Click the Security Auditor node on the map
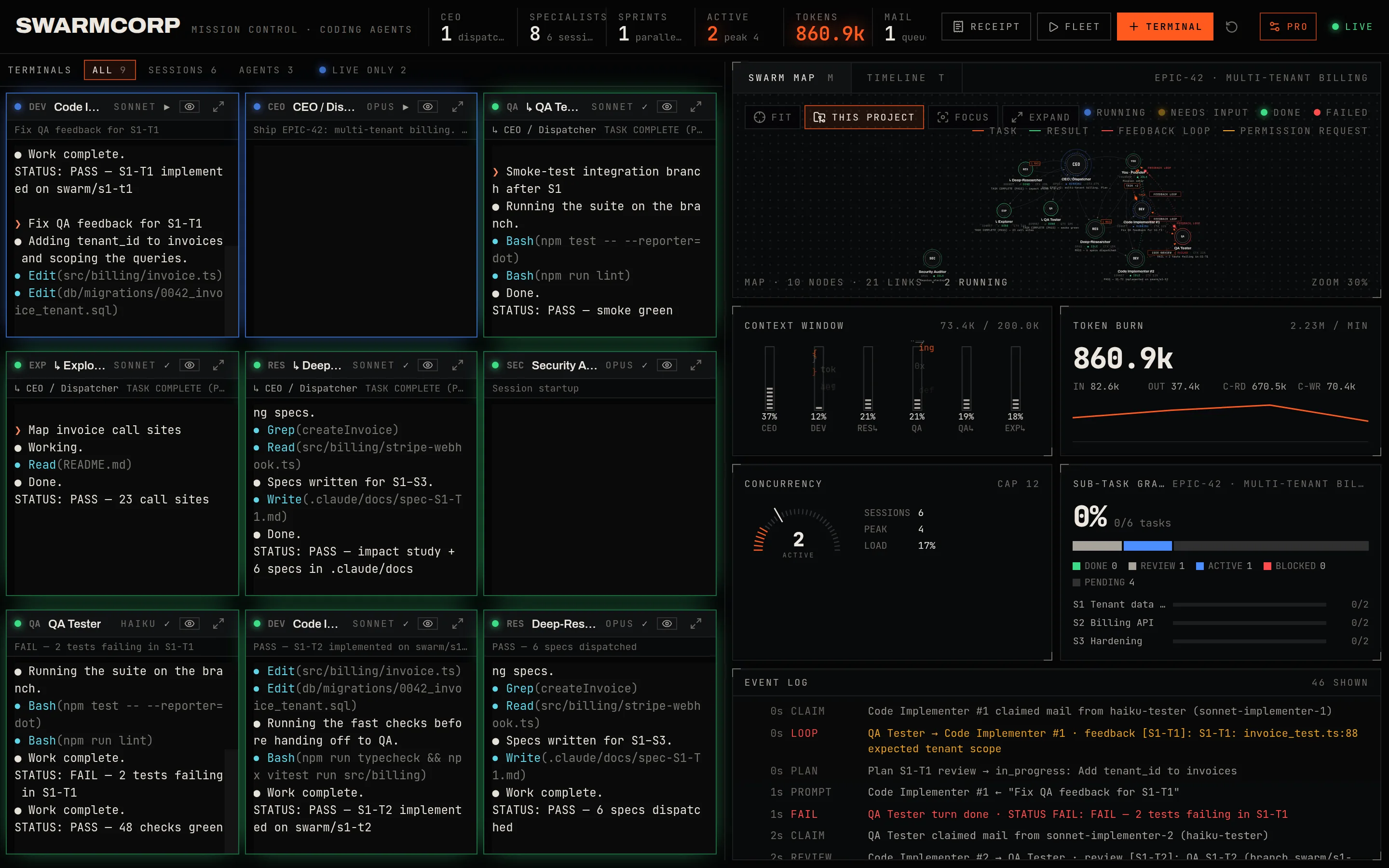Image resolution: width=1389 pixels, height=868 pixels. [x=932, y=258]
